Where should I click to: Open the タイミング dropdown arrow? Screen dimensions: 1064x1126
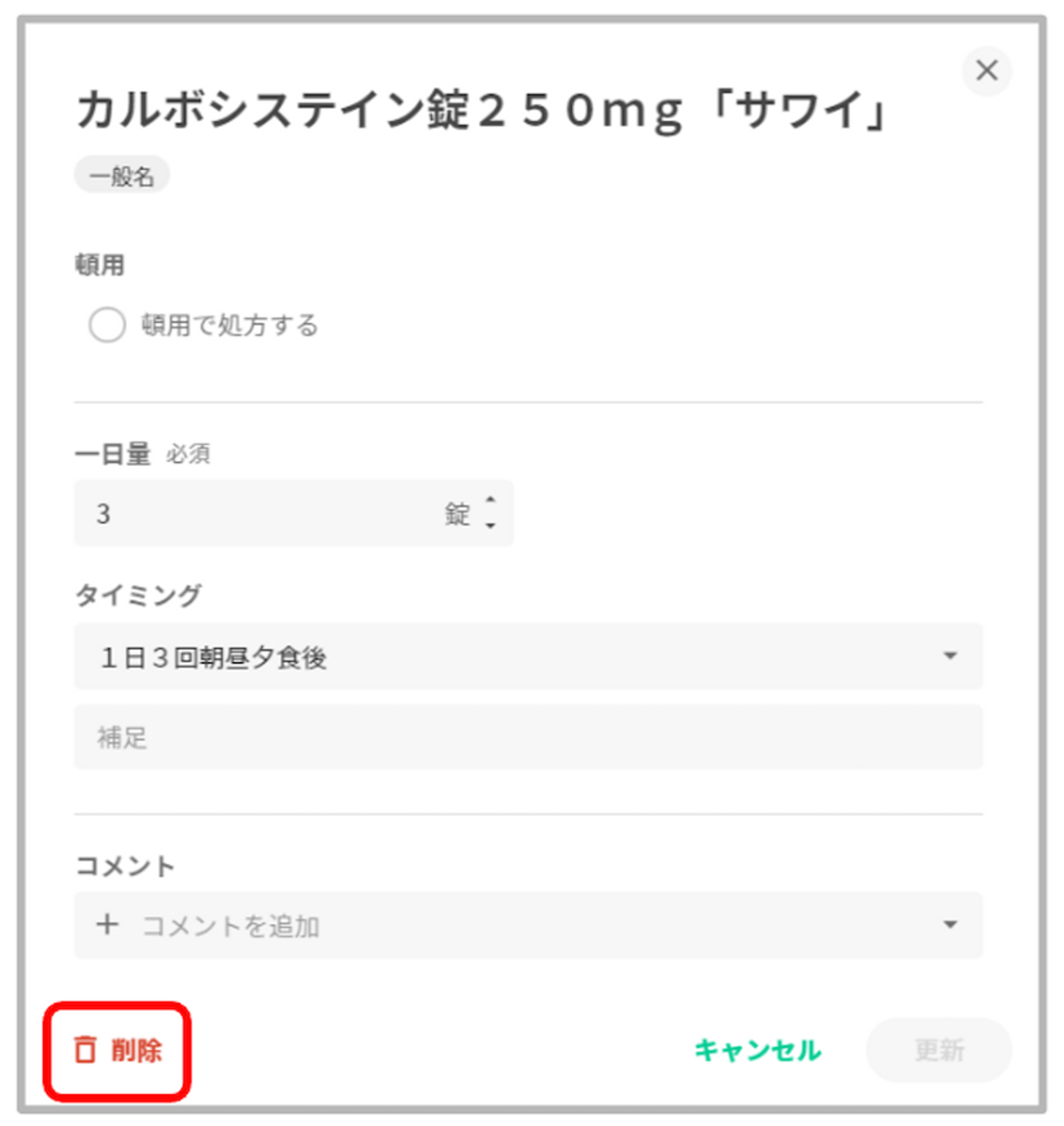pyautogui.click(x=950, y=656)
